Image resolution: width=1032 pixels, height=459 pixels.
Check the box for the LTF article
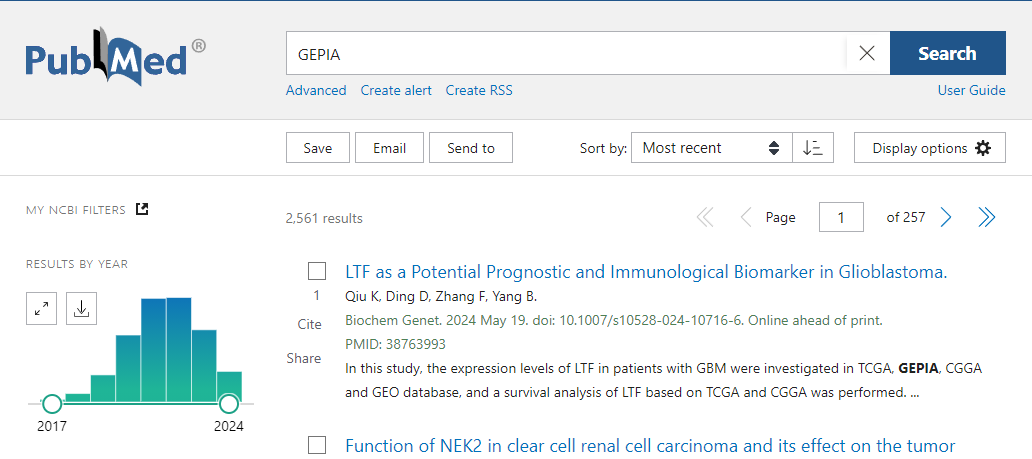[x=317, y=271]
